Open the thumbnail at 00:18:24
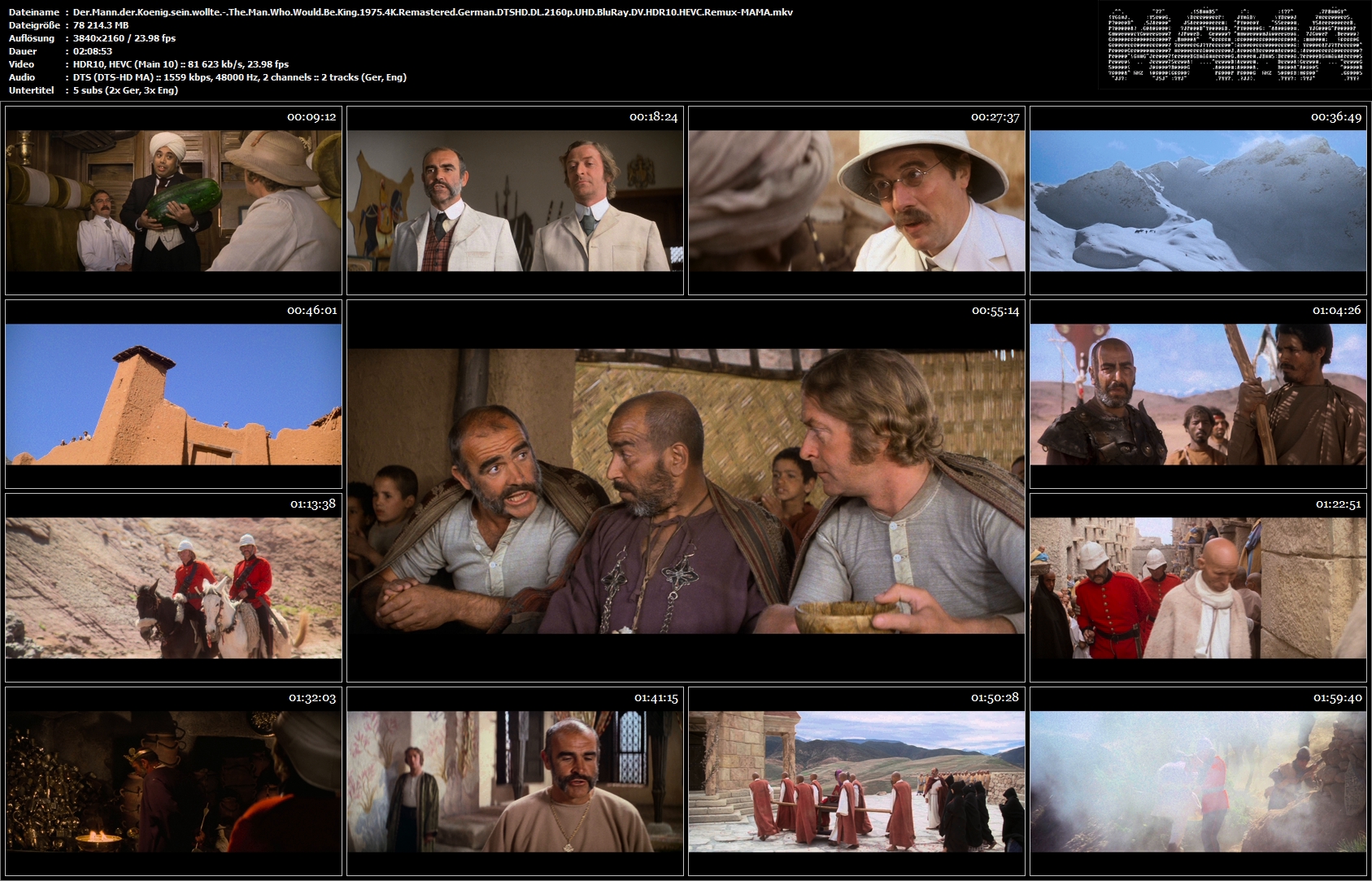The width and height of the screenshot is (1372, 881). 515,200
